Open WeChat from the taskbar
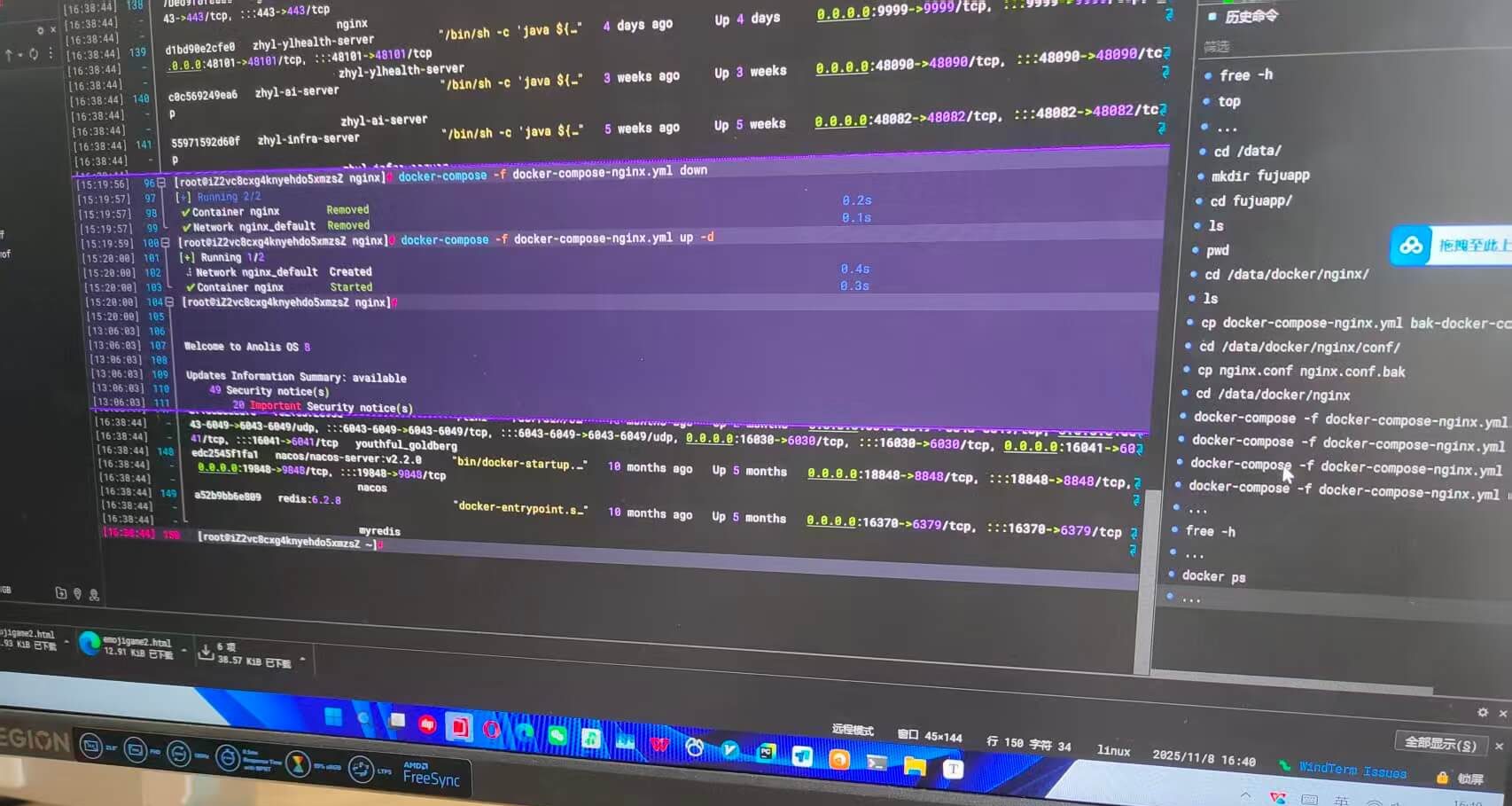The image size is (1512, 806). coord(557,734)
